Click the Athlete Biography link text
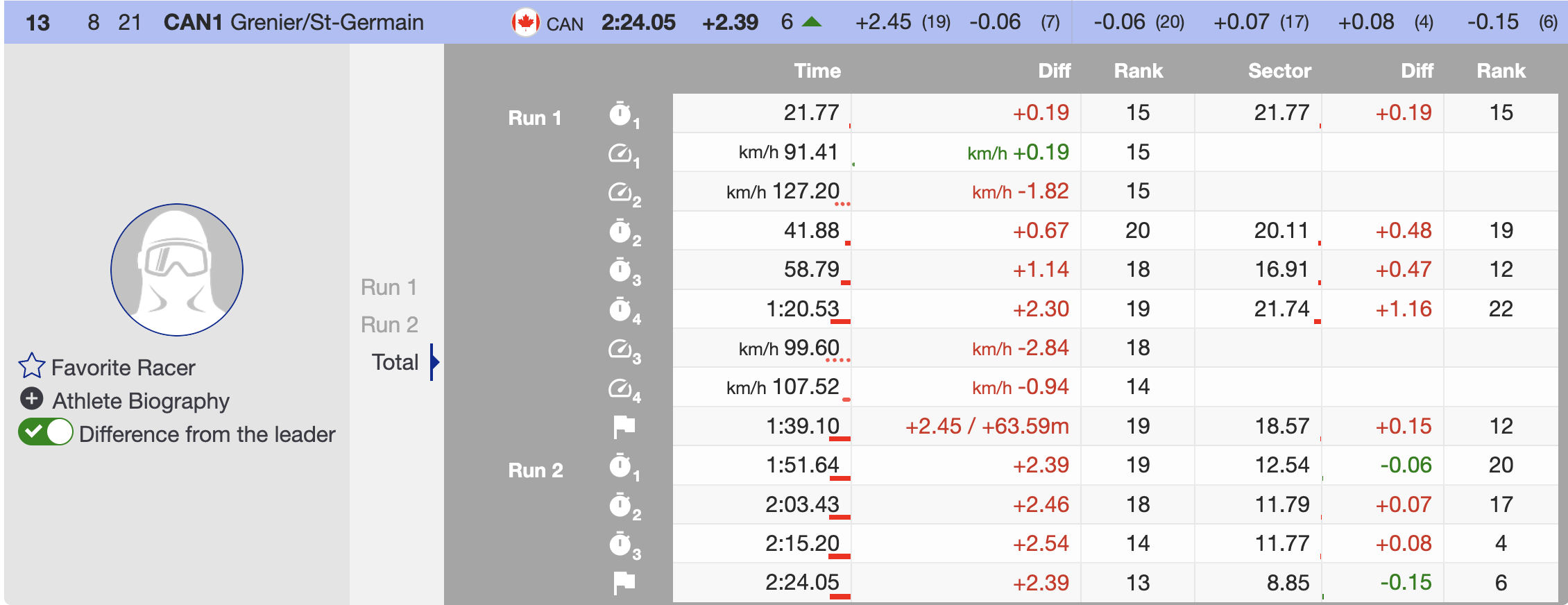The image size is (1568, 605). pos(141,401)
